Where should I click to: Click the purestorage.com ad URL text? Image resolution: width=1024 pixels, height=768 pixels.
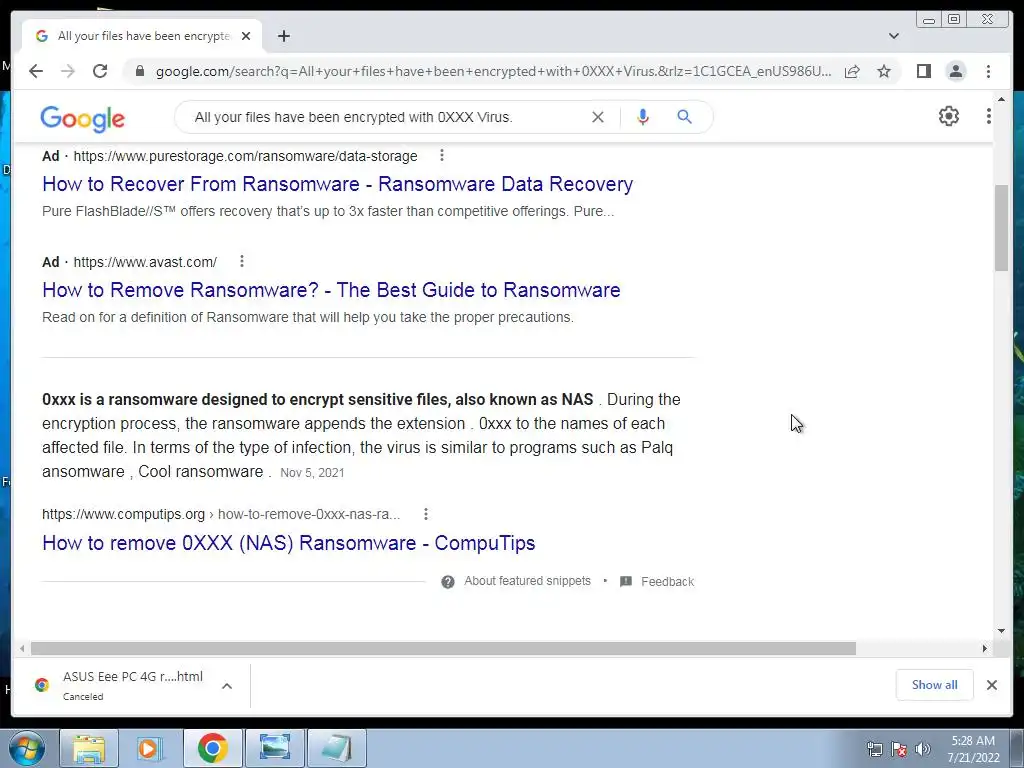[245, 156]
